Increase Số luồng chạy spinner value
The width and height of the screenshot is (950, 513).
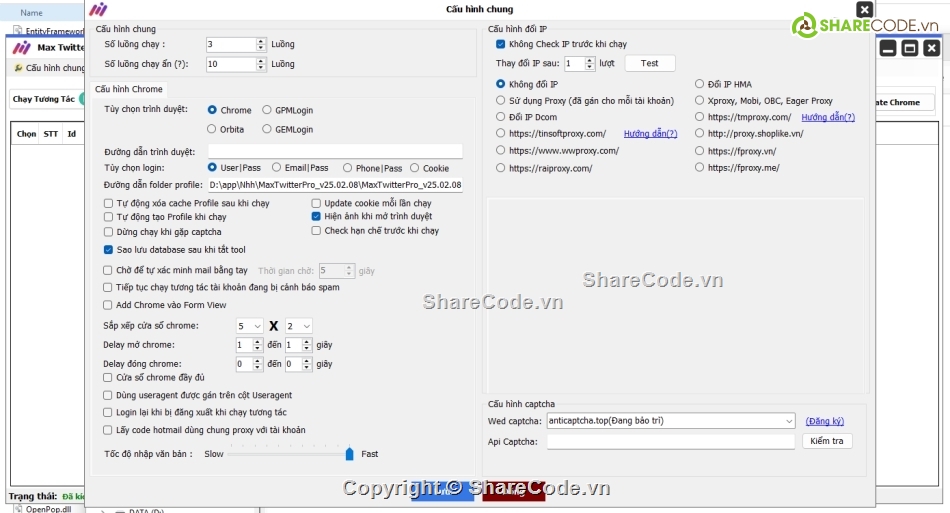click(261, 41)
